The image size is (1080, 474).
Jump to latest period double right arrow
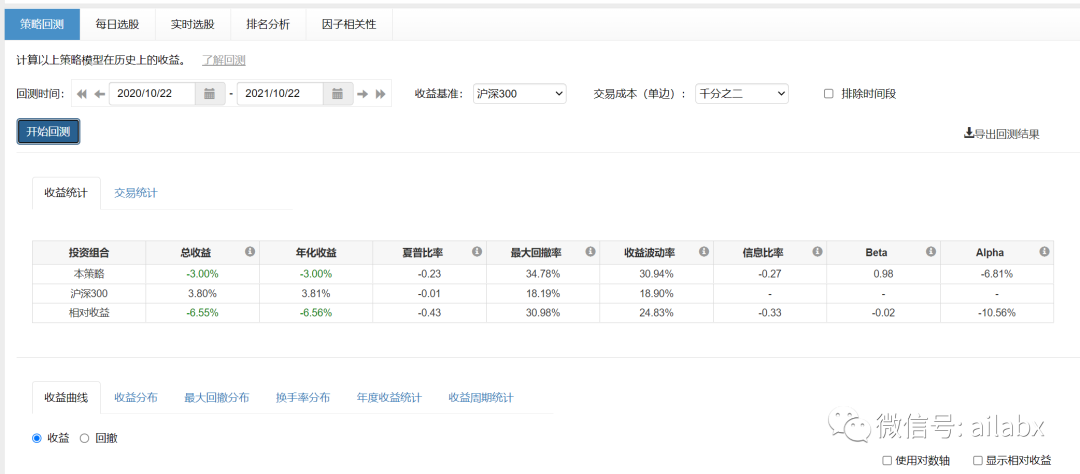[x=380, y=94]
